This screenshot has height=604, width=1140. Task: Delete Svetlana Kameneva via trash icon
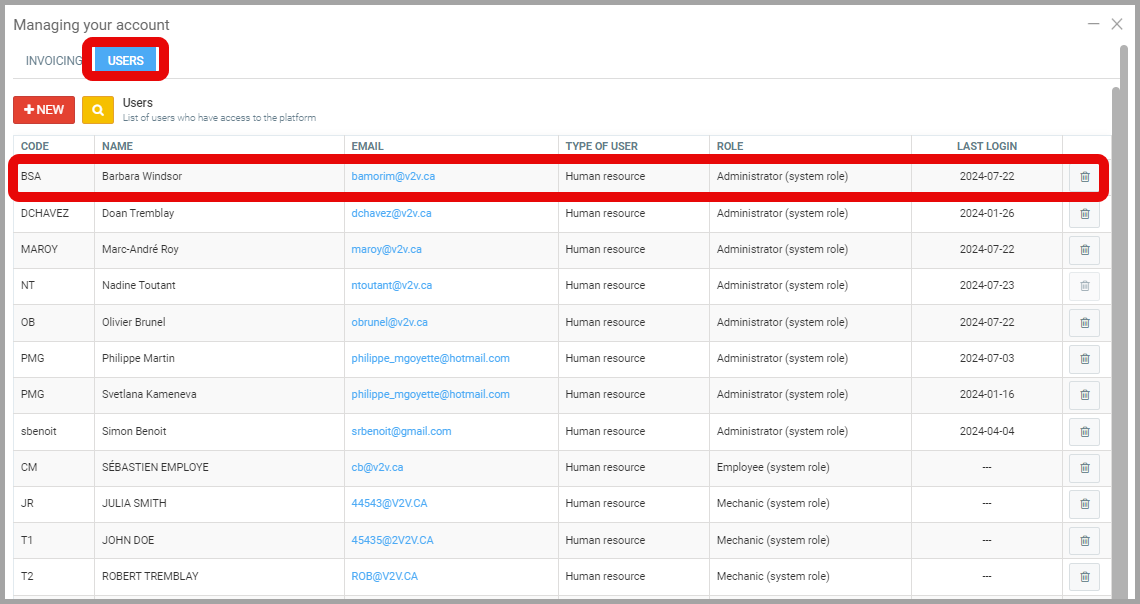click(x=1084, y=395)
